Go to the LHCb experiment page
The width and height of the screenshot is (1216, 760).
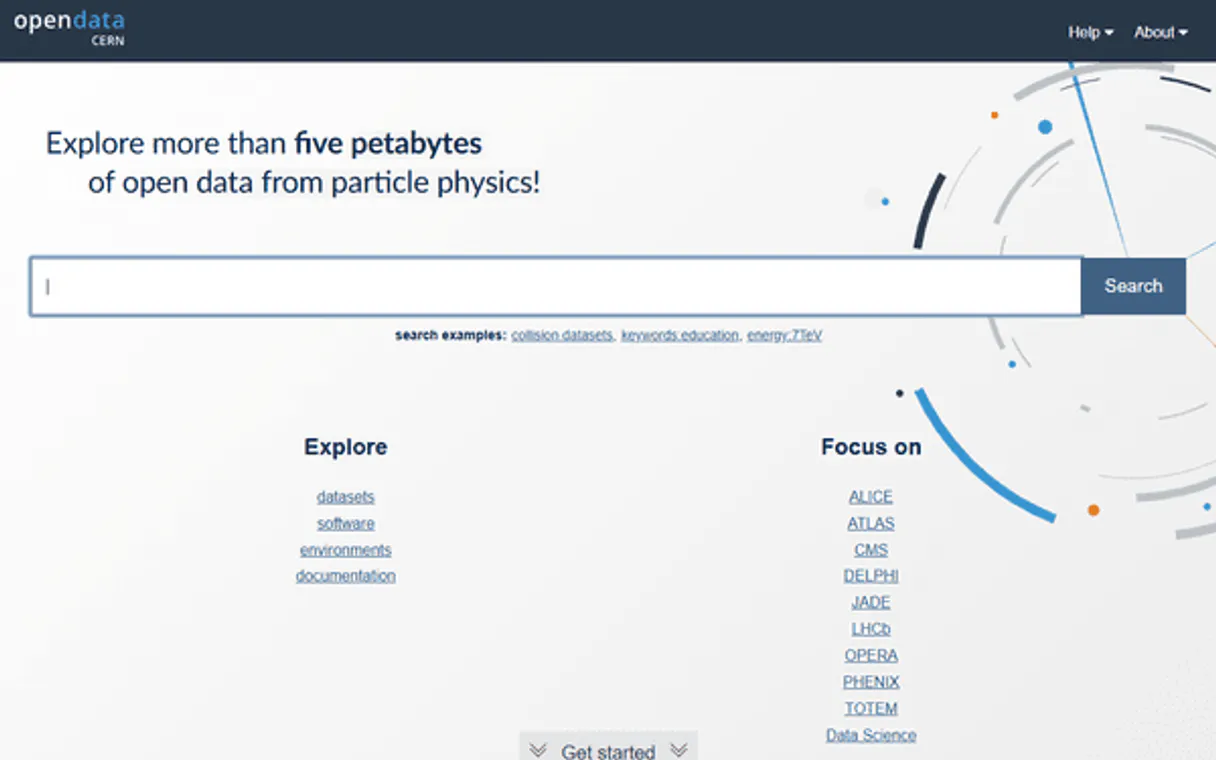(x=871, y=629)
